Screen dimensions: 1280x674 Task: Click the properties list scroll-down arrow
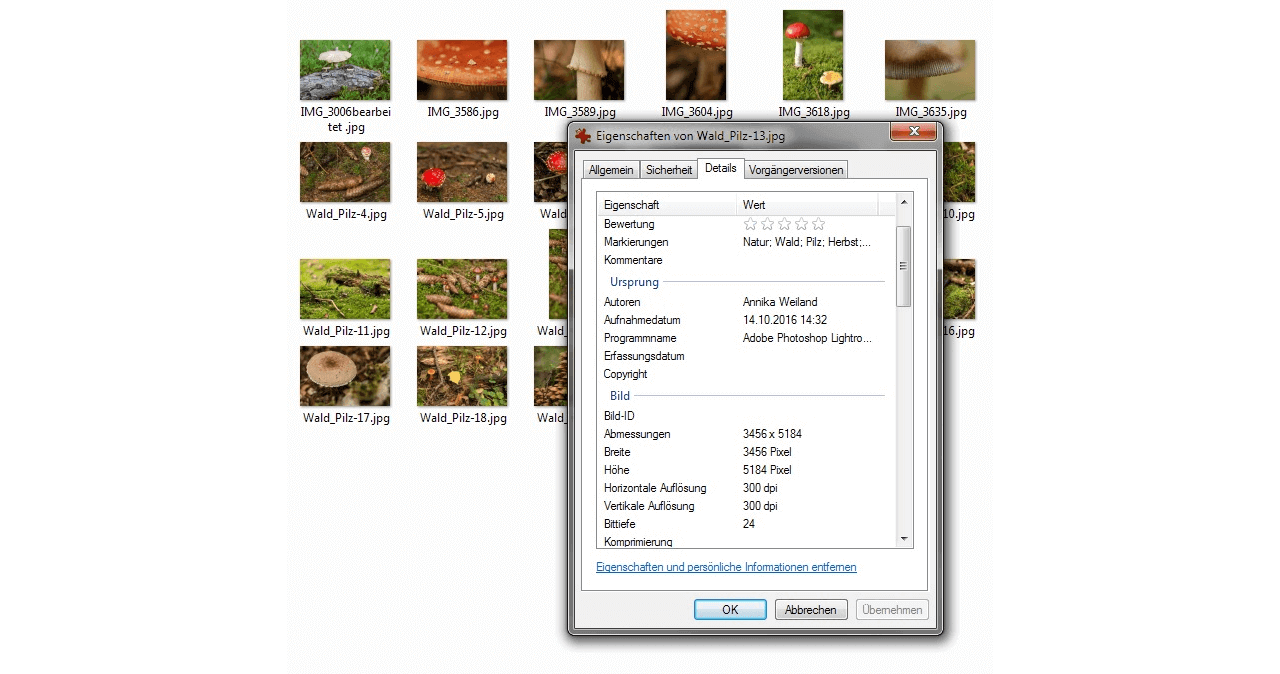click(x=904, y=539)
